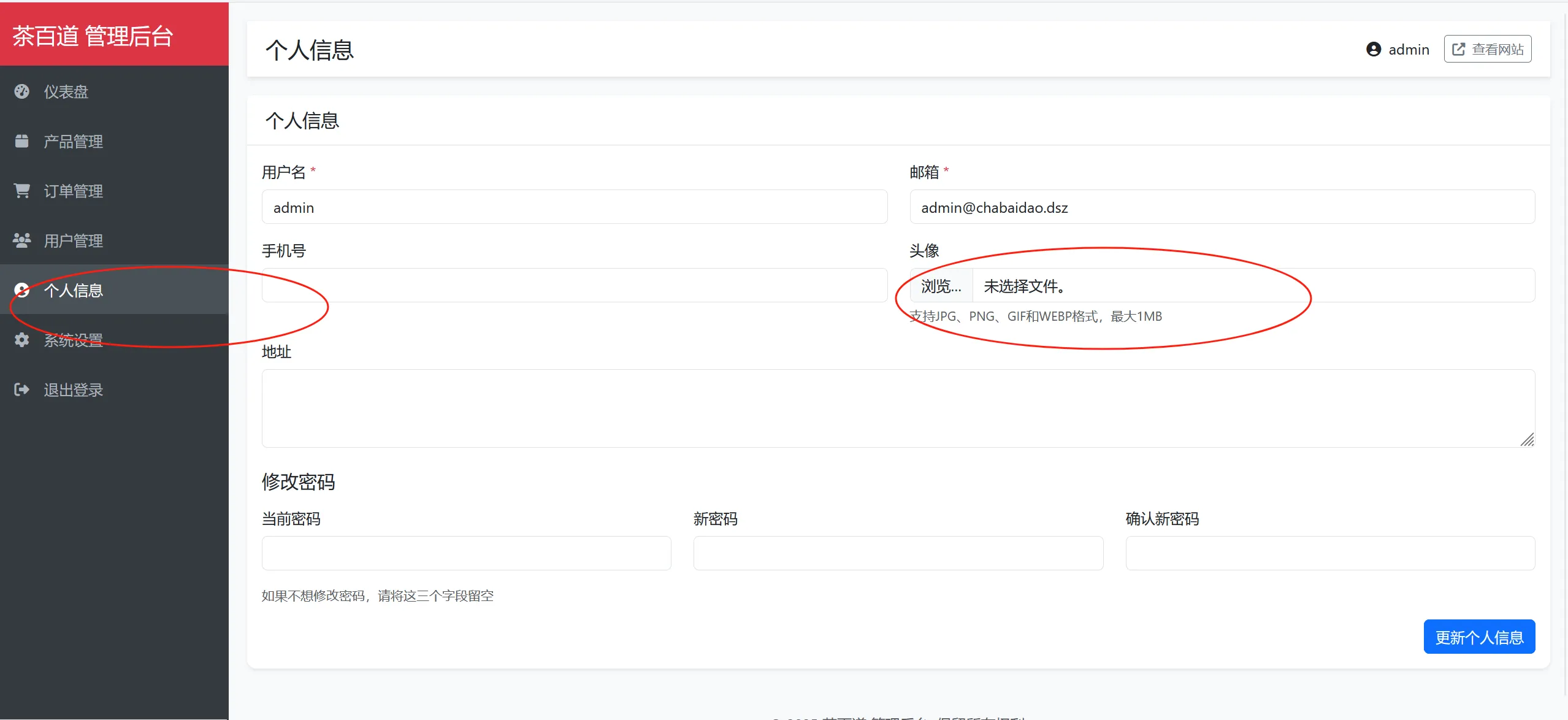Open 个人信息 in the sidebar
Viewport: 1568px width, 720px height.
73,290
